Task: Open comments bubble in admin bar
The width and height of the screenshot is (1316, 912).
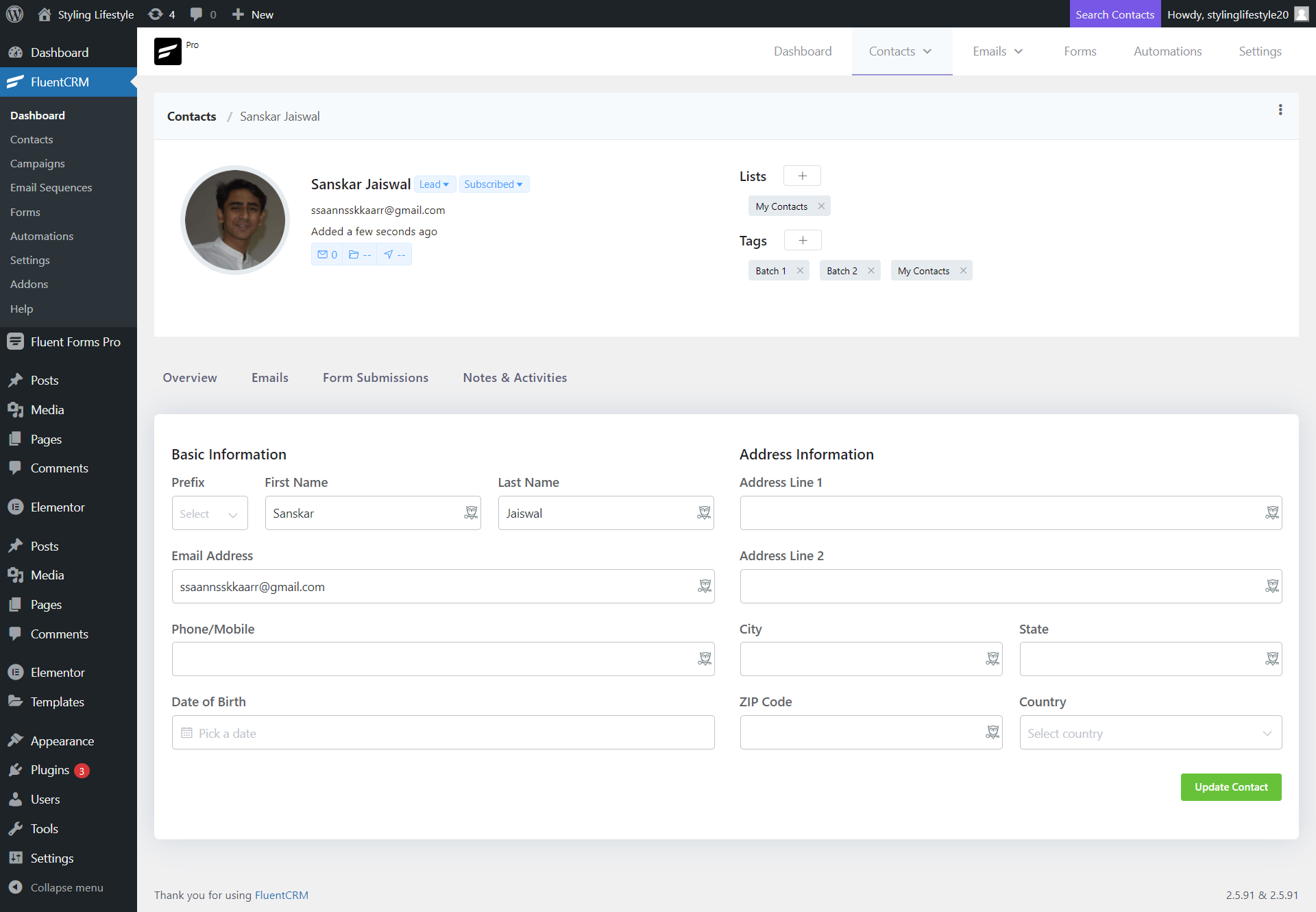Action: point(203,14)
